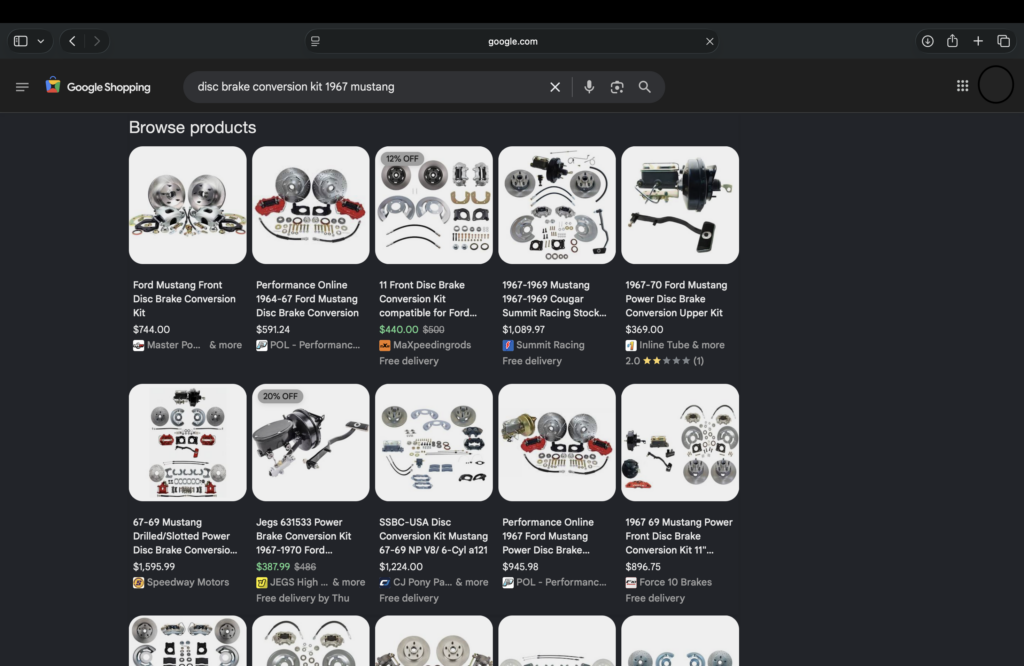The image size is (1024, 666).
Task: Open the '& more' link beside CJ Pony Pa...
Action: click(x=472, y=582)
